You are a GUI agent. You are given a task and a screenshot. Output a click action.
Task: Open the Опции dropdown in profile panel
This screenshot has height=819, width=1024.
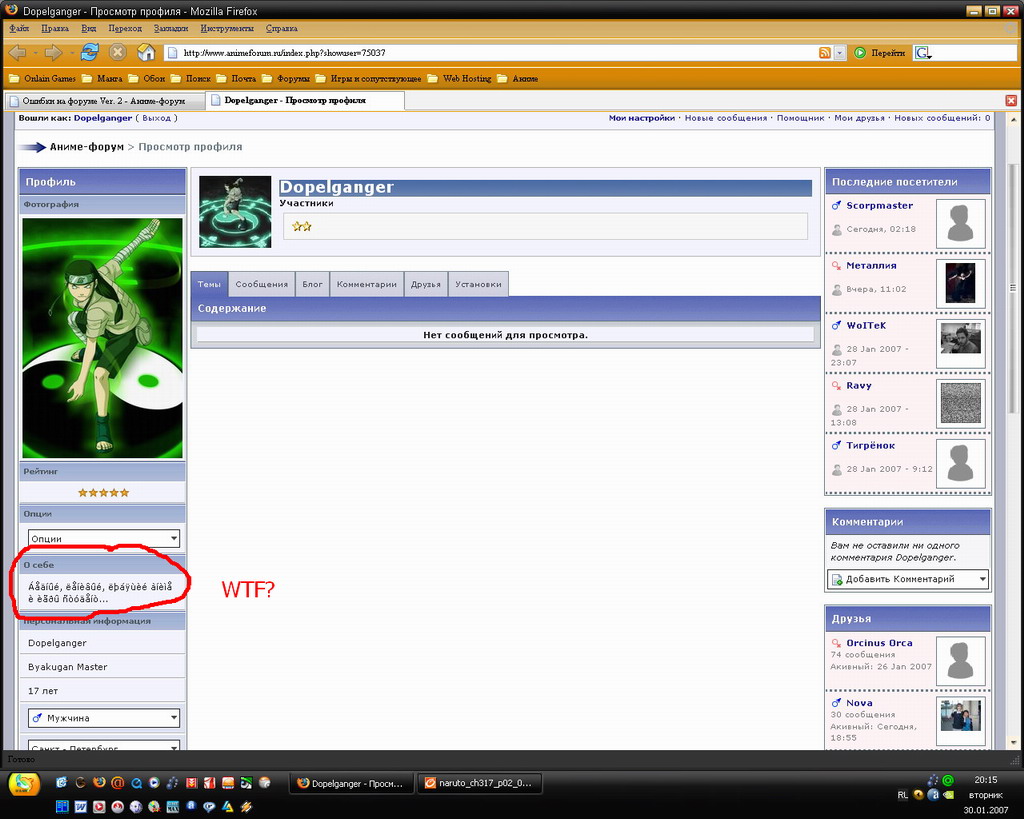click(x=103, y=539)
